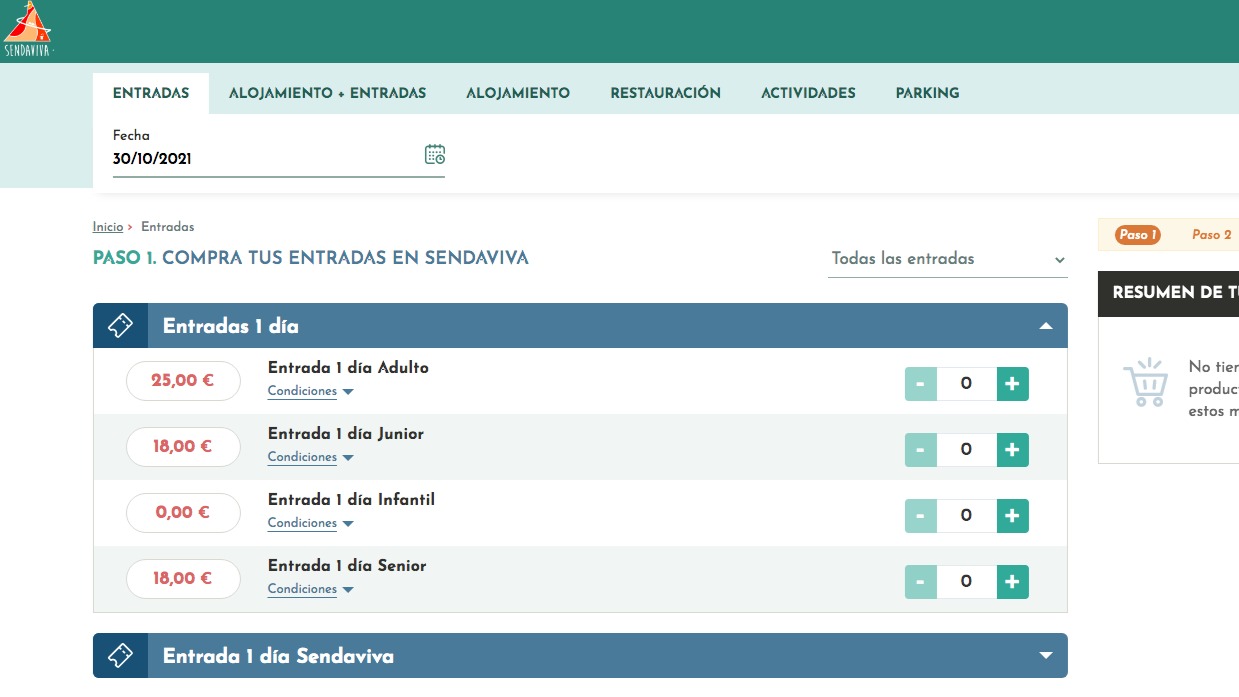Open the RESTAURACIÓN tab
The image size is (1239, 697).
click(665, 92)
